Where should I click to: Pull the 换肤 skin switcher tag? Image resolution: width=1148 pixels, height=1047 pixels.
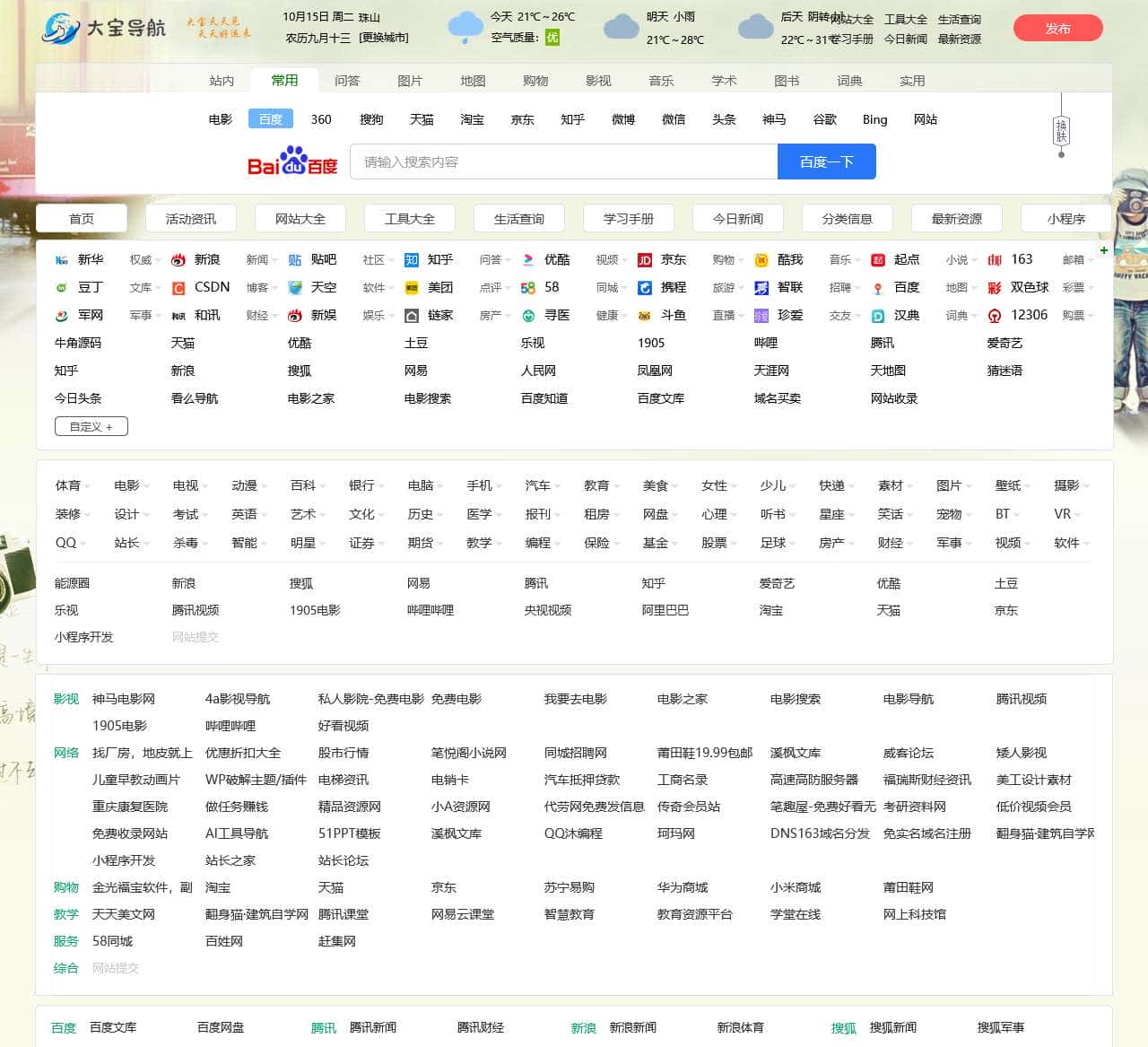(1061, 131)
